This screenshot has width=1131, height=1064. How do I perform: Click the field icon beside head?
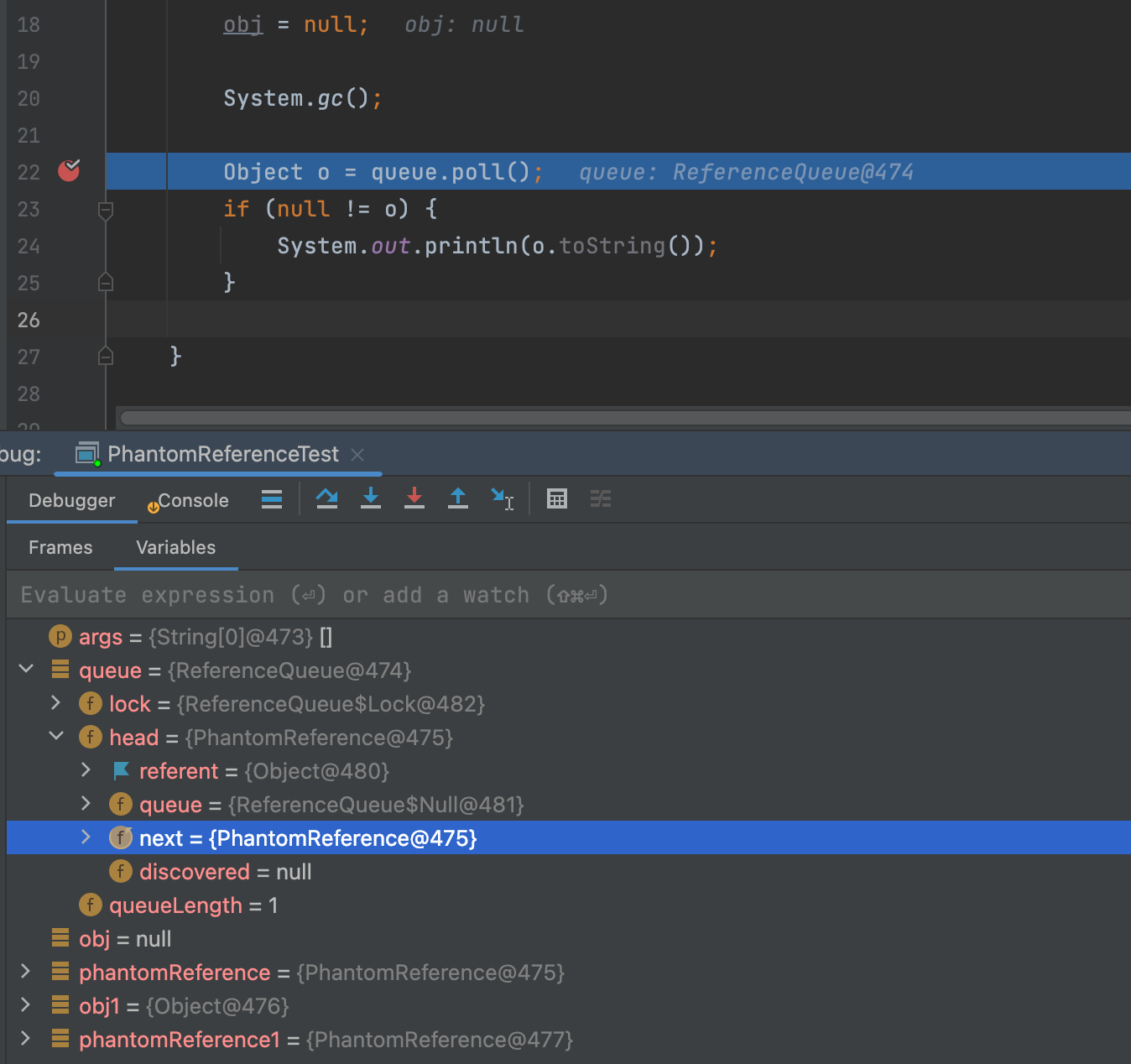click(x=91, y=738)
